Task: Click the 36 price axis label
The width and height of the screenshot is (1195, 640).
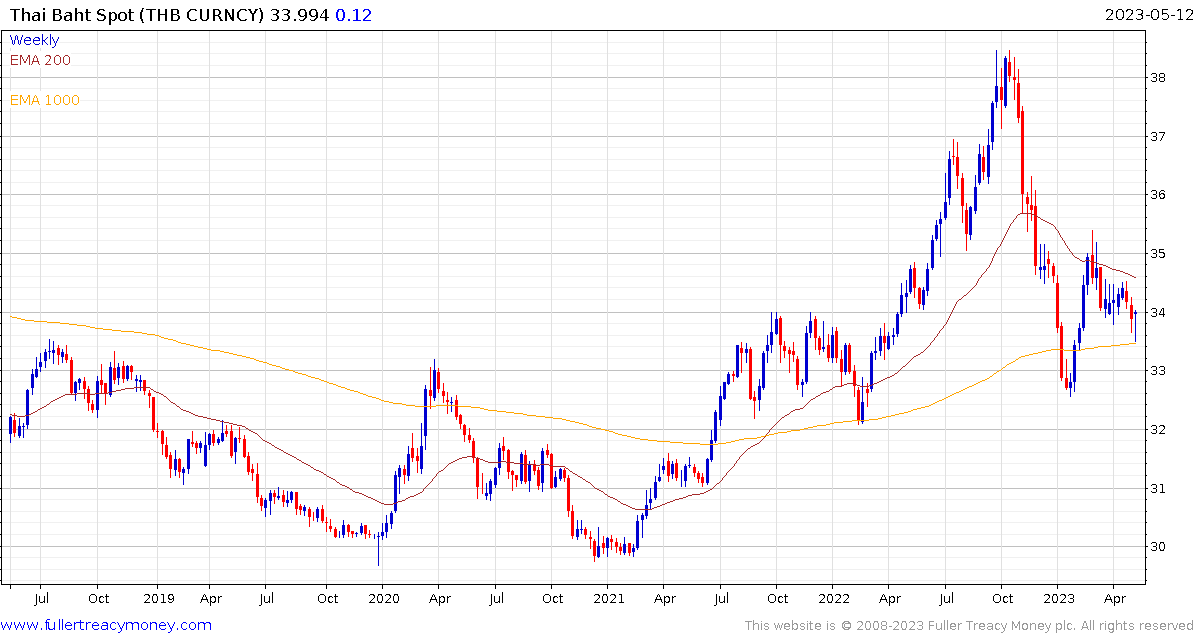Action: pos(1158,195)
